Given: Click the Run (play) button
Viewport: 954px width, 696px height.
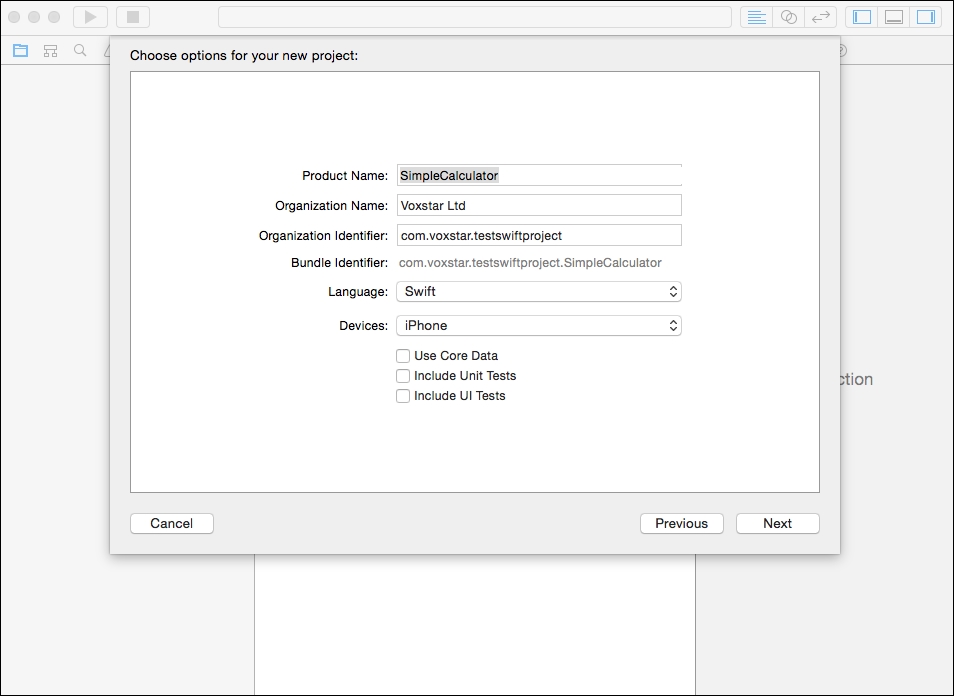Looking at the screenshot, I should (91, 17).
